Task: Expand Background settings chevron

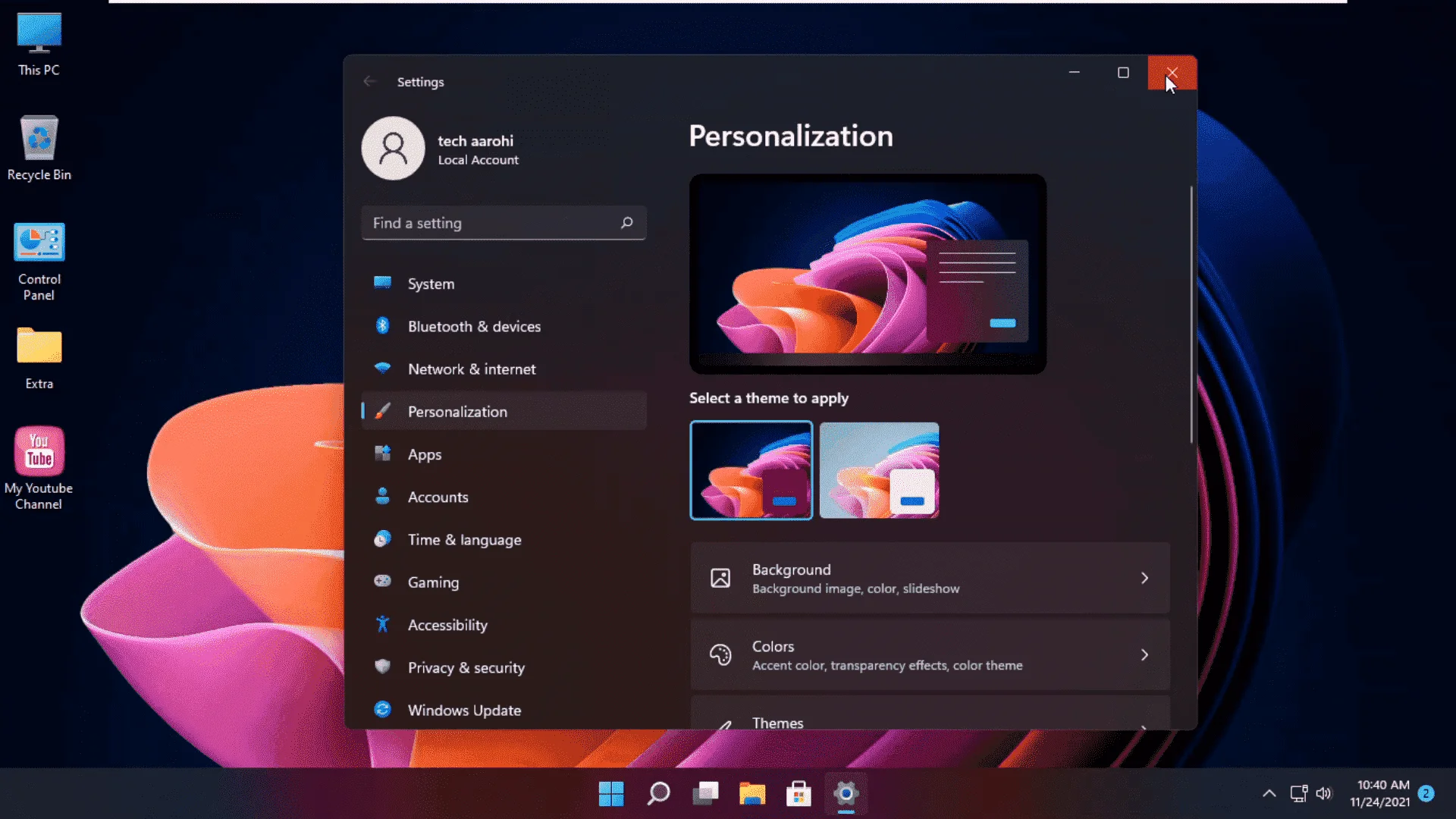Action: tap(1144, 578)
